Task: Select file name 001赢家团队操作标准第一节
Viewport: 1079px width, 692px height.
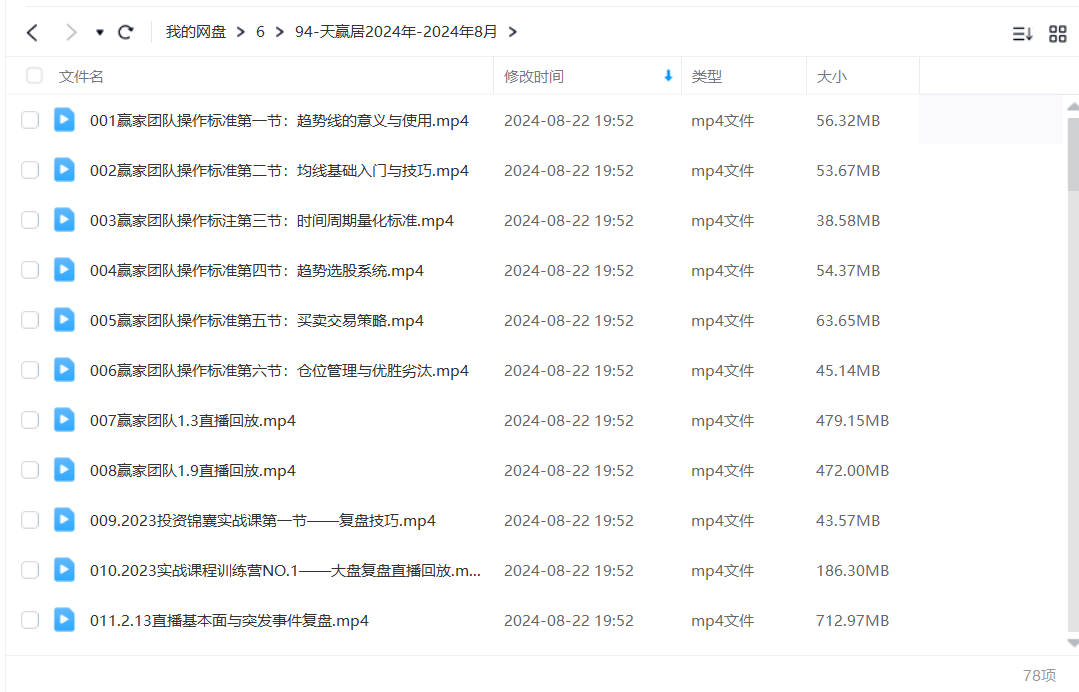Action: [279, 120]
